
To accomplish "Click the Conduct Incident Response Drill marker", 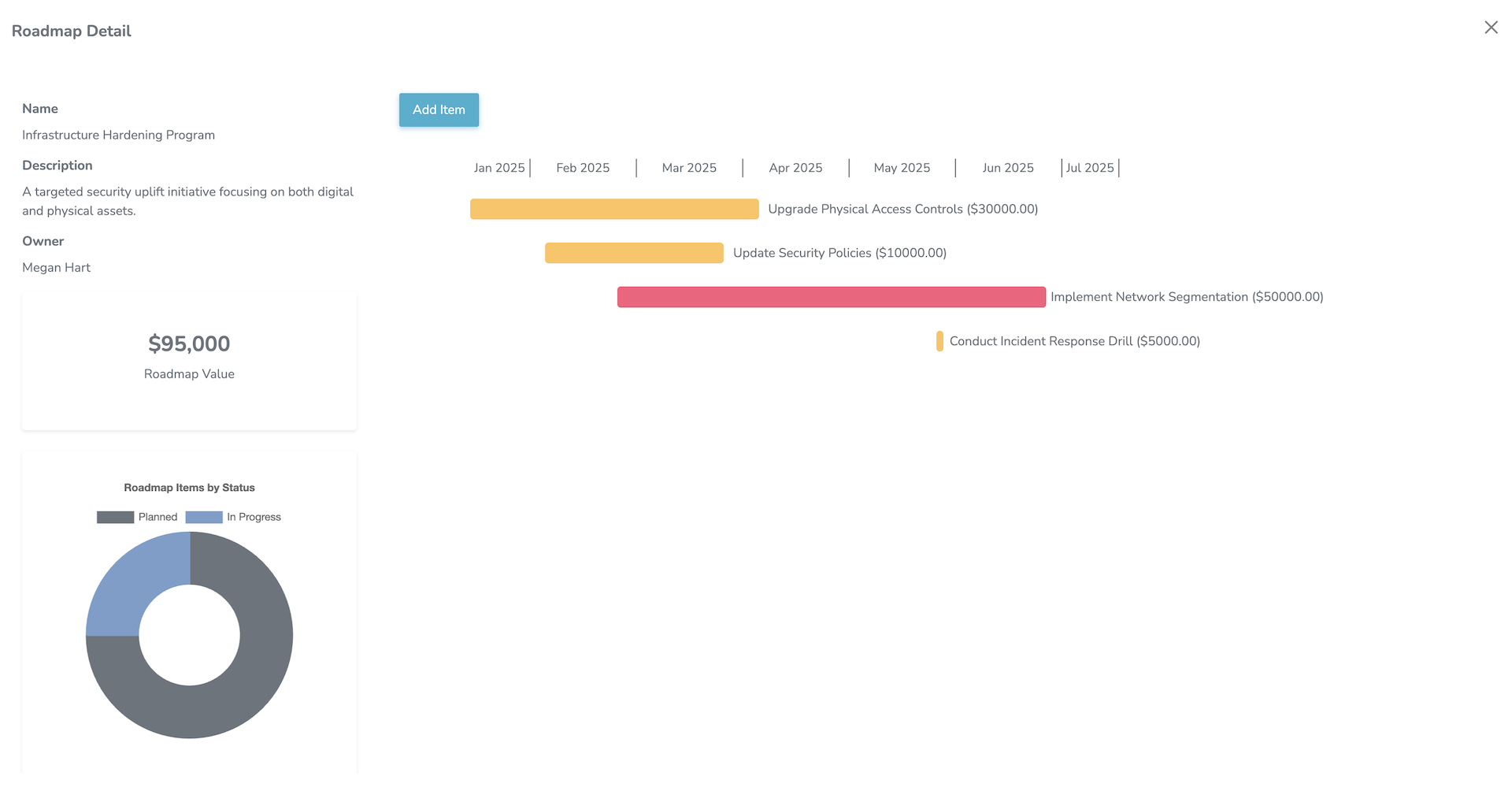I will pyautogui.click(x=939, y=341).
